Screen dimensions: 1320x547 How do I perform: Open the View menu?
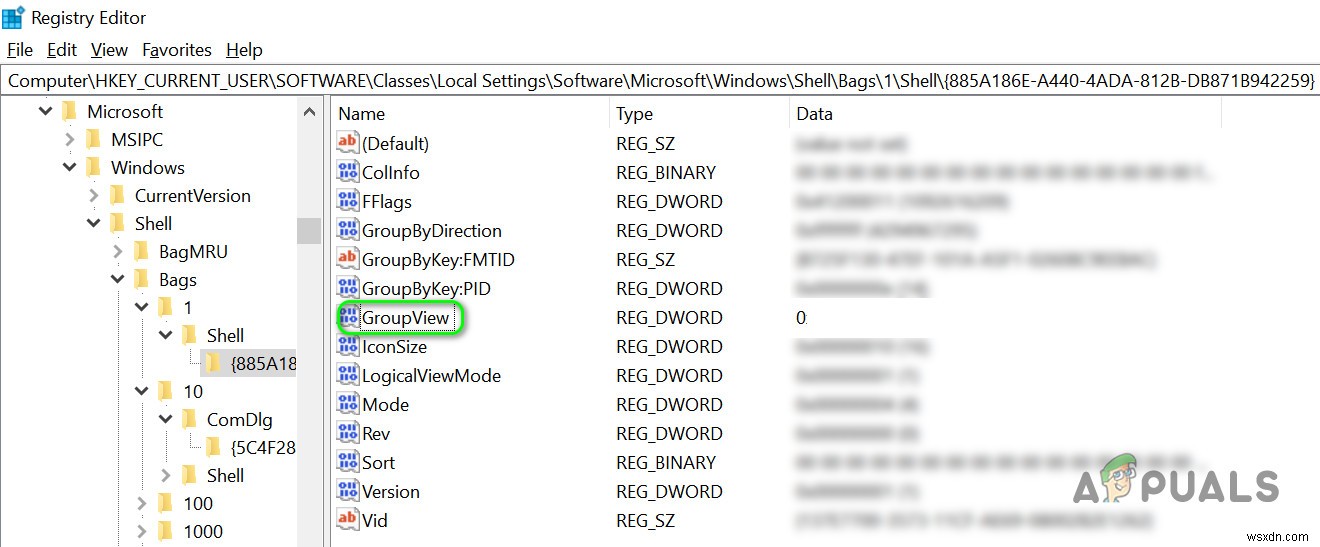click(109, 49)
